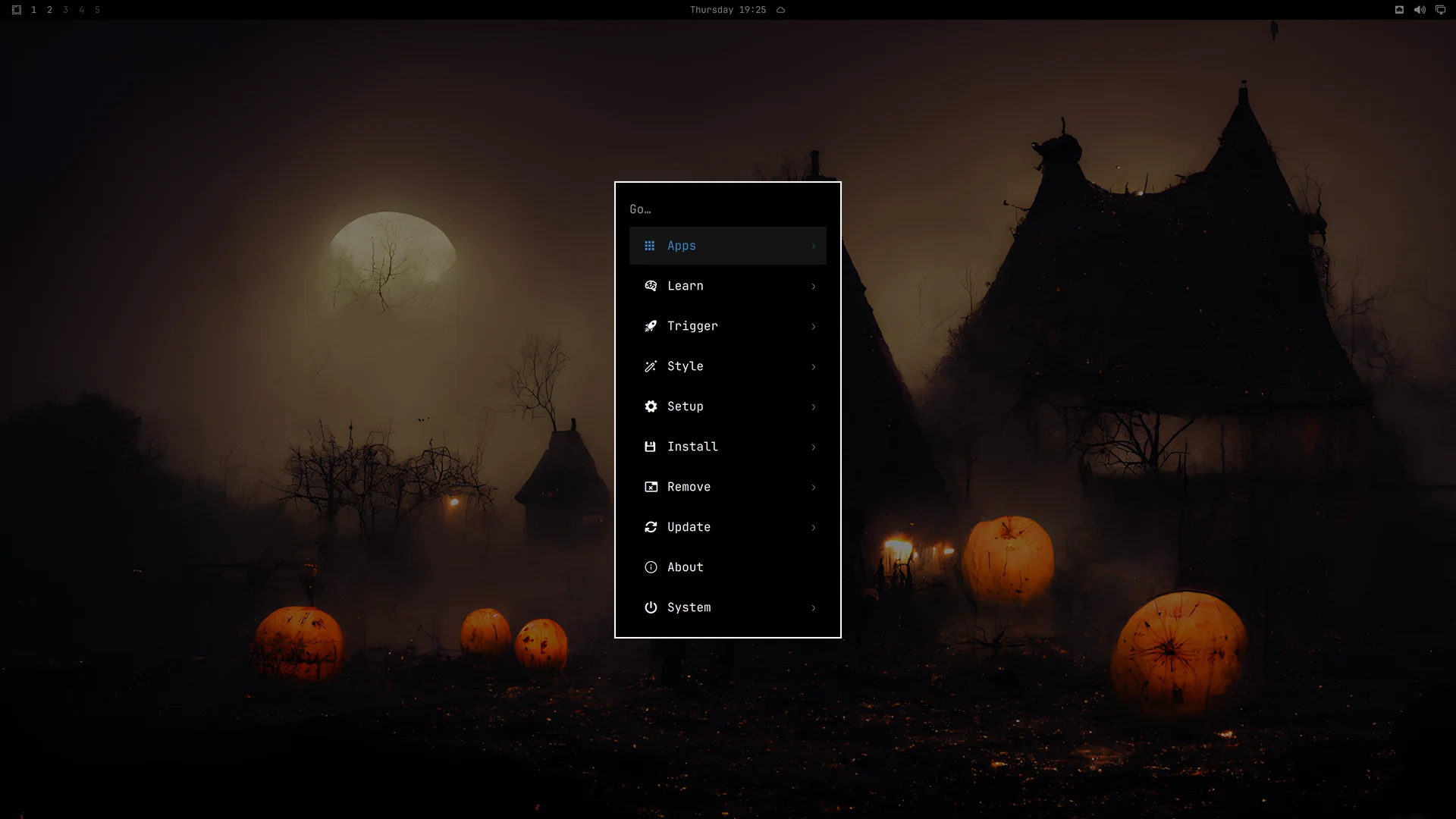Click the Setup gear icon

click(651, 406)
